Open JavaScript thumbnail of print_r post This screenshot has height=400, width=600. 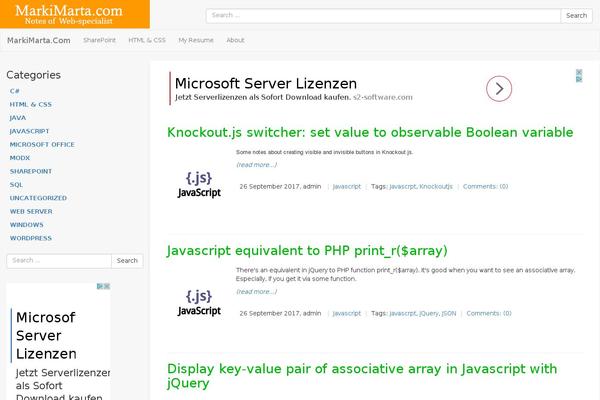point(199,303)
